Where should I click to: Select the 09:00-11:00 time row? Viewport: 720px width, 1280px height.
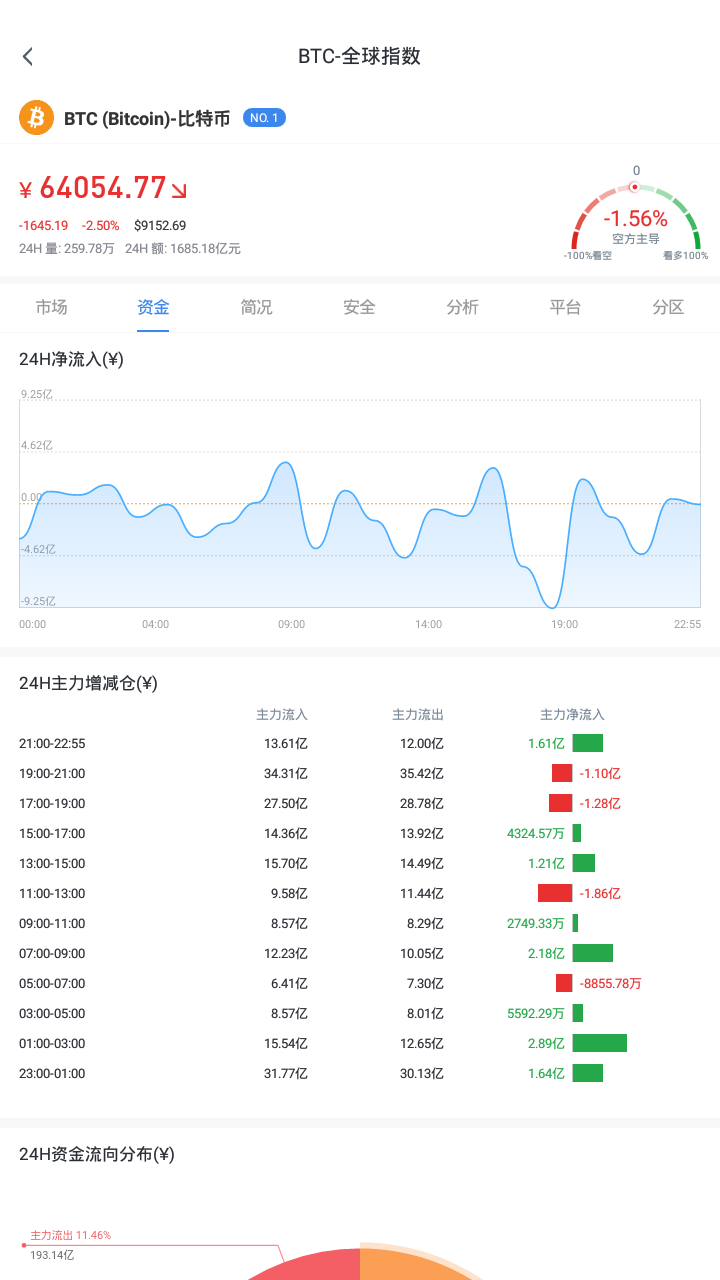pos(360,923)
